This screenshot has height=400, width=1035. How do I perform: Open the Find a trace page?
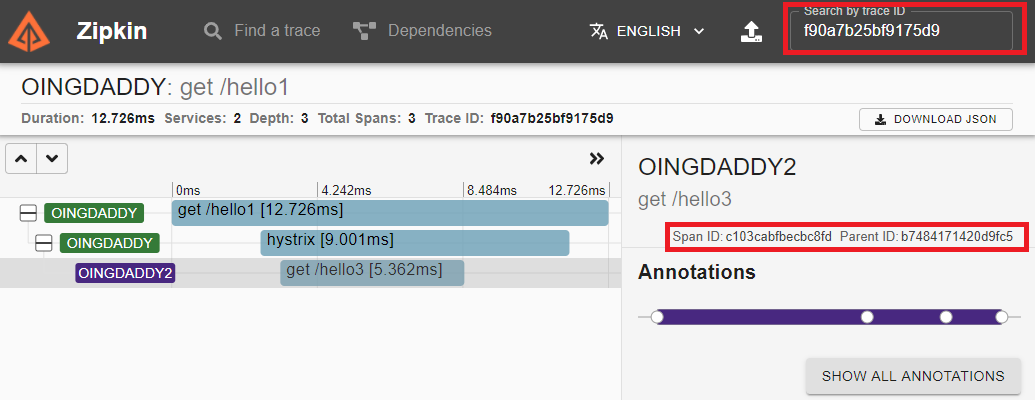(262, 31)
